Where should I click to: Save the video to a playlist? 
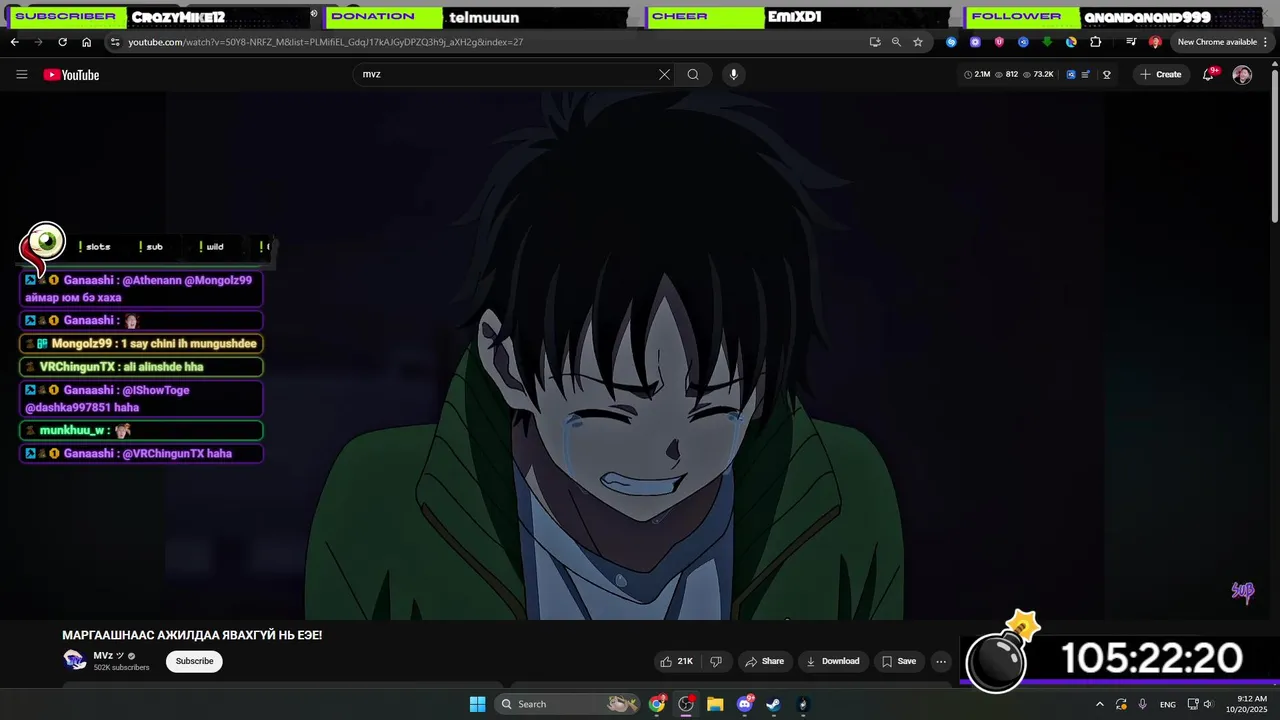click(x=898, y=661)
